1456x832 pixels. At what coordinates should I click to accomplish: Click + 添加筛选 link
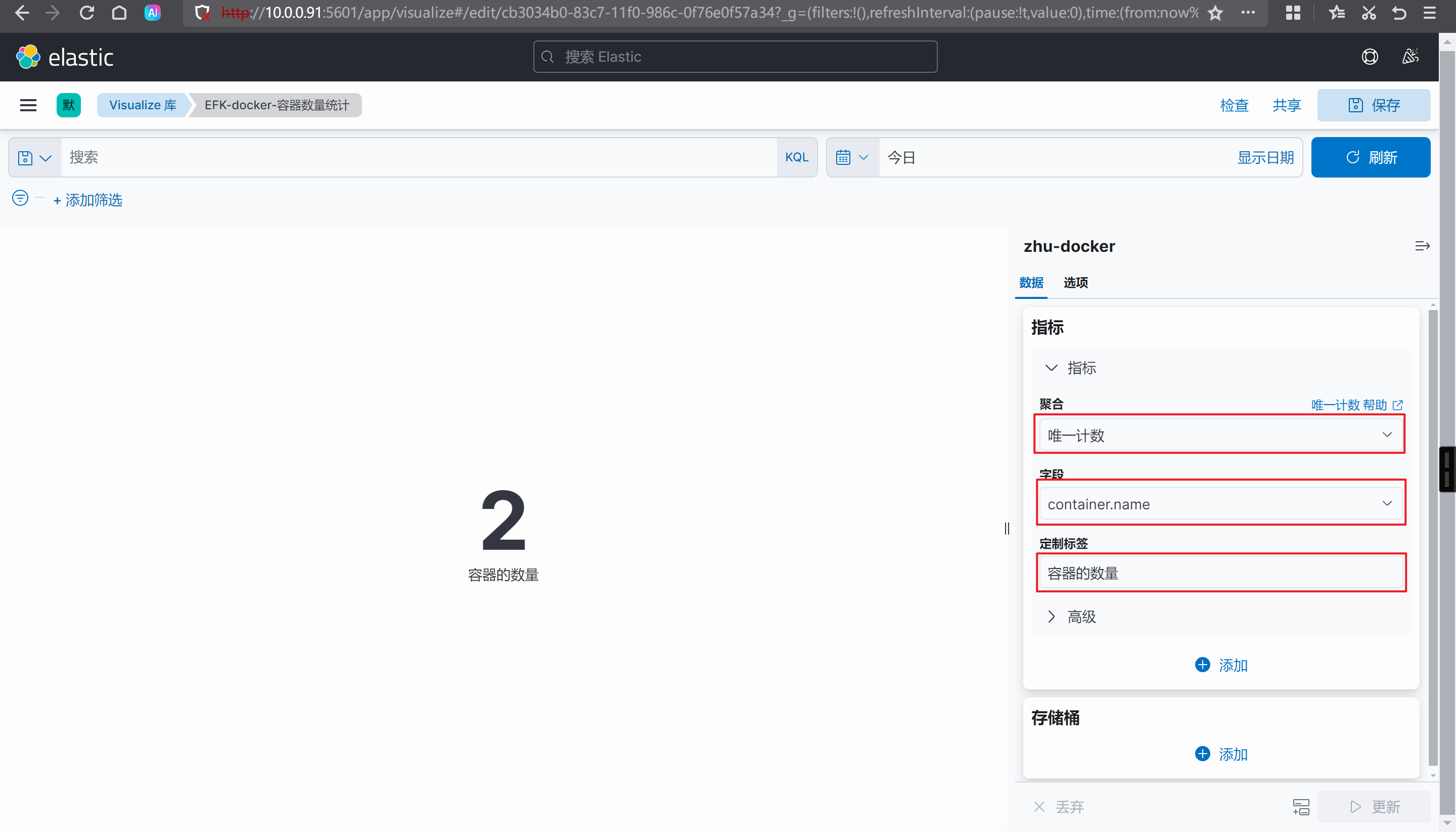point(87,200)
